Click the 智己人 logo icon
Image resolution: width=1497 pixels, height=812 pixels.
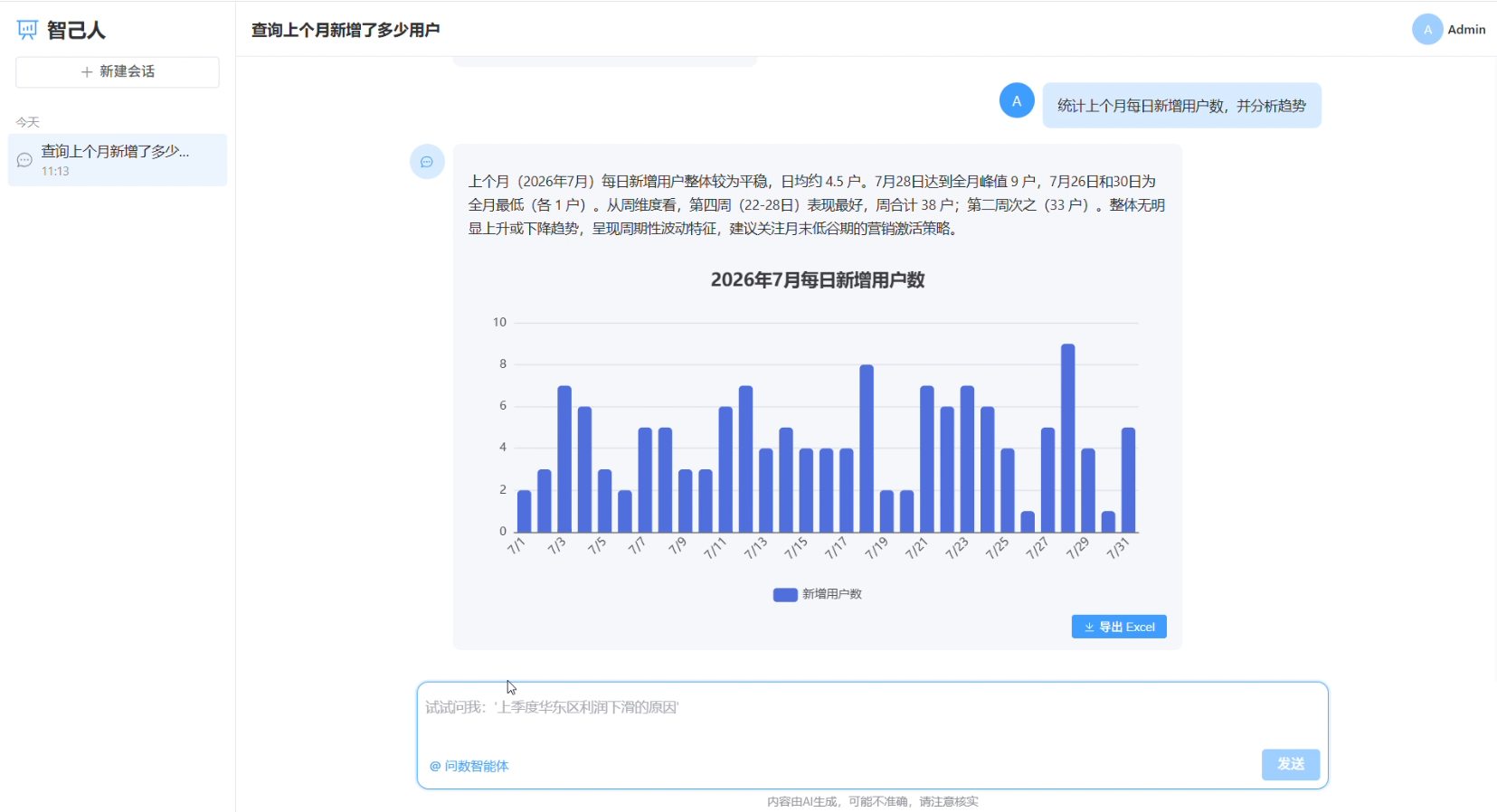27,30
